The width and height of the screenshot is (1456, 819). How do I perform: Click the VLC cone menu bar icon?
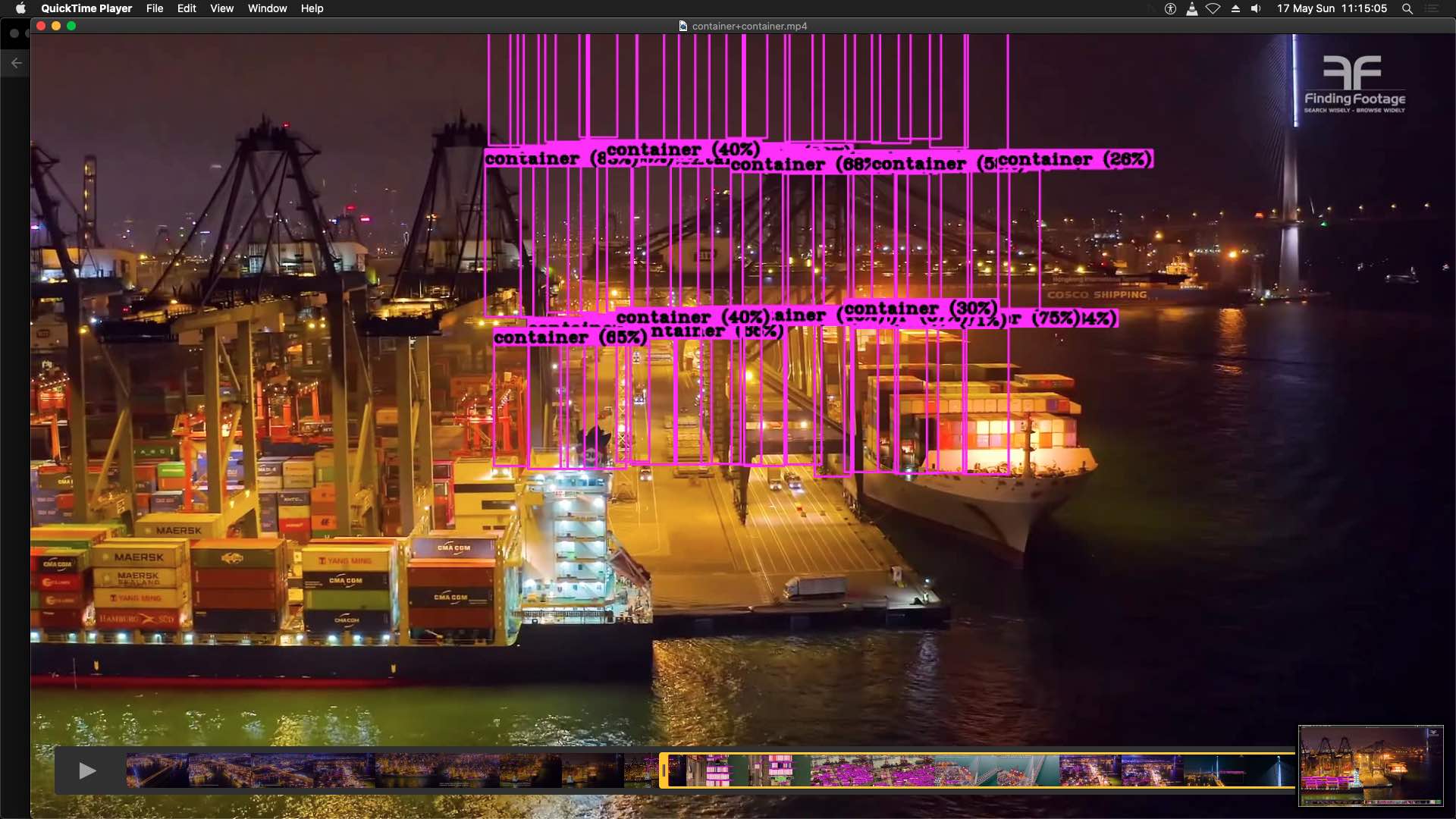(1192, 8)
